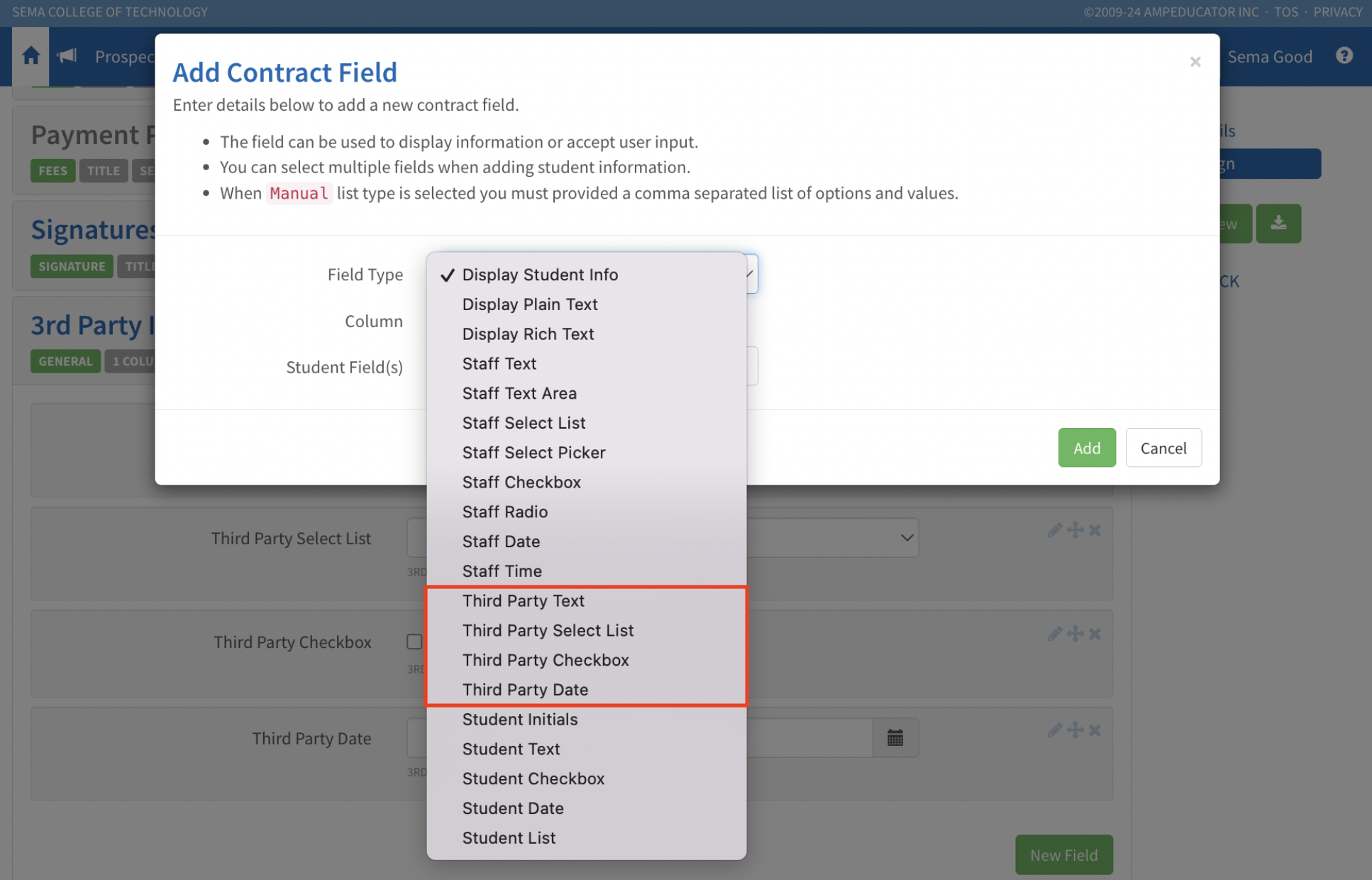
Task: Expand the Third Party Select List dropdown
Action: [906, 538]
